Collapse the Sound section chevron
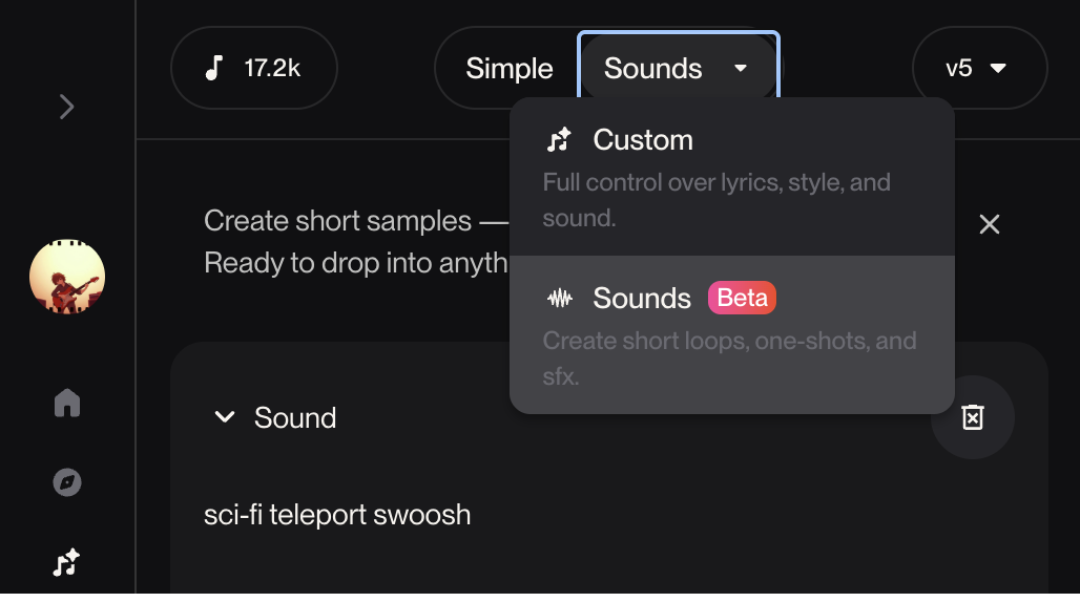The width and height of the screenshot is (1084, 596). click(x=225, y=418)
